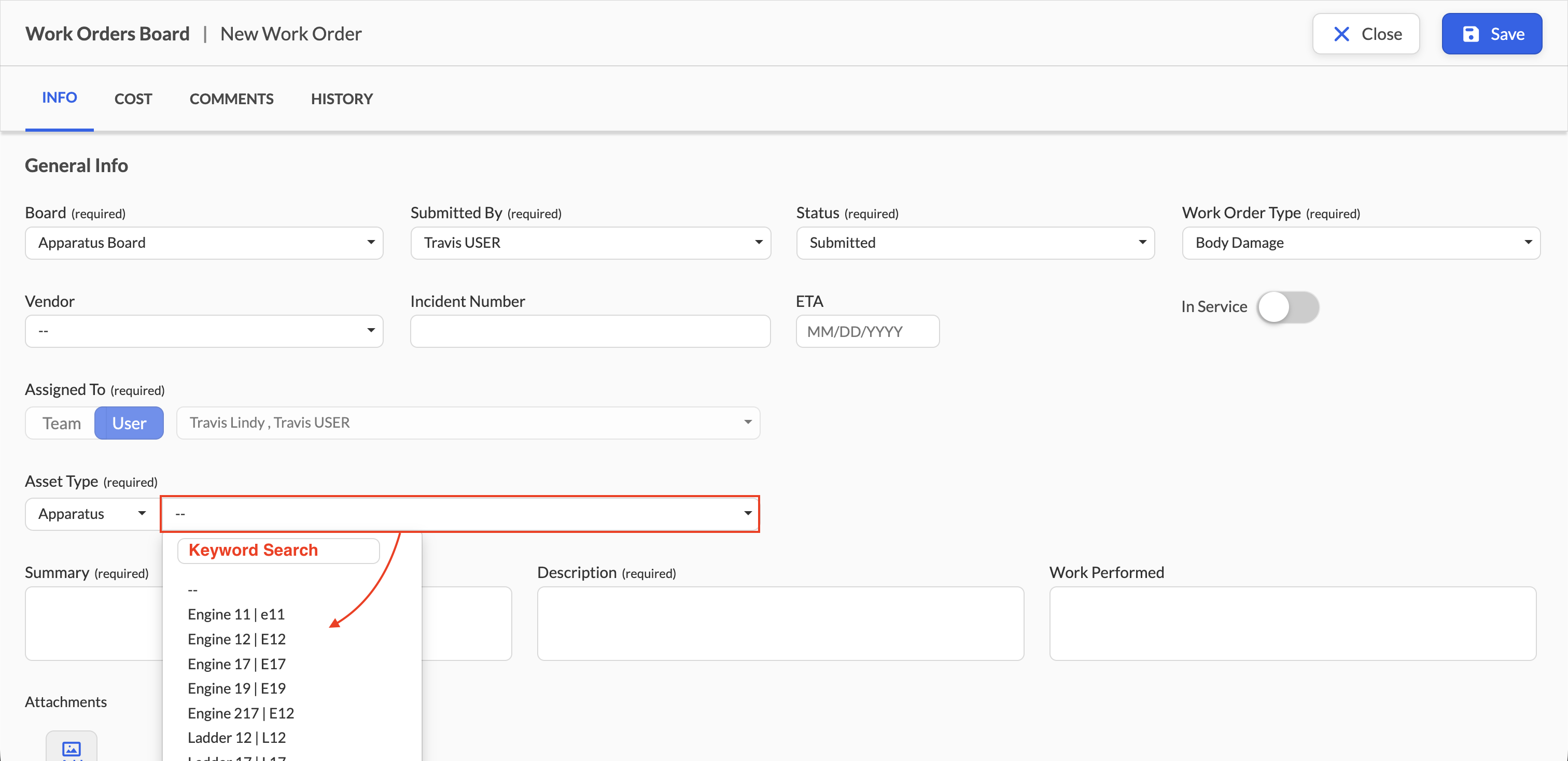Toggle the In Service switch

1287,307
